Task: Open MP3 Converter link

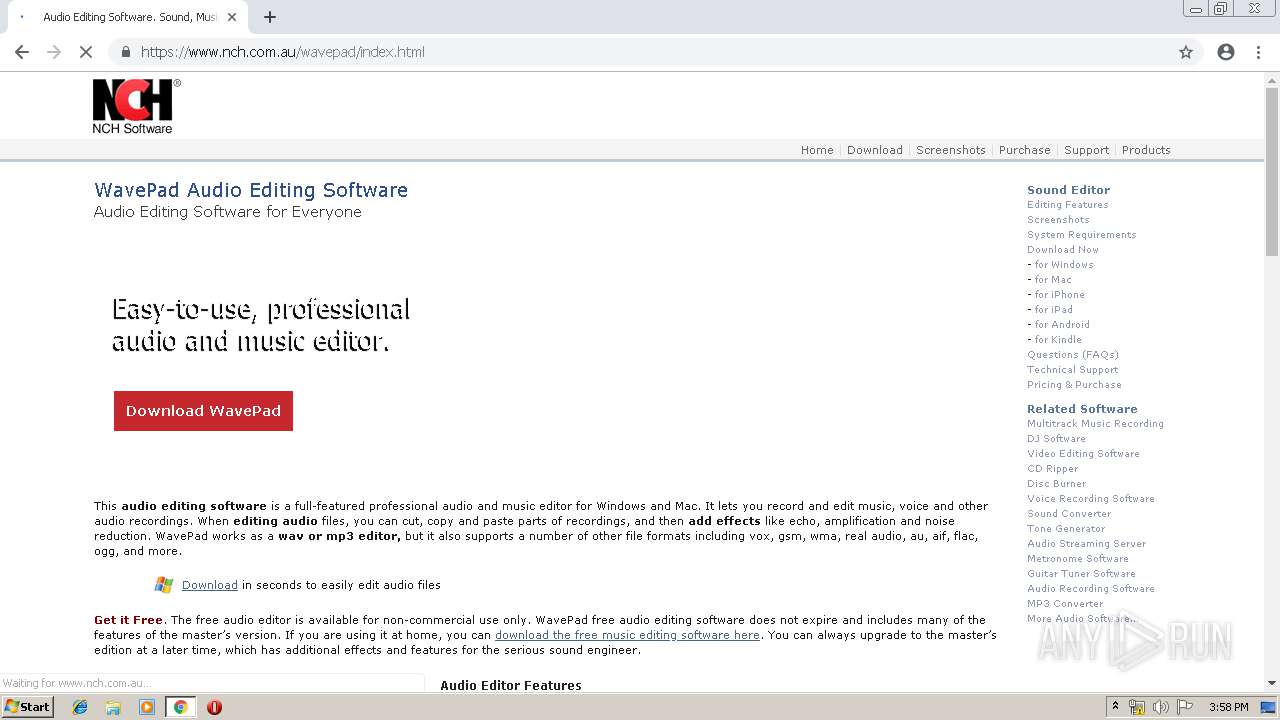Action: [1065, 604]
